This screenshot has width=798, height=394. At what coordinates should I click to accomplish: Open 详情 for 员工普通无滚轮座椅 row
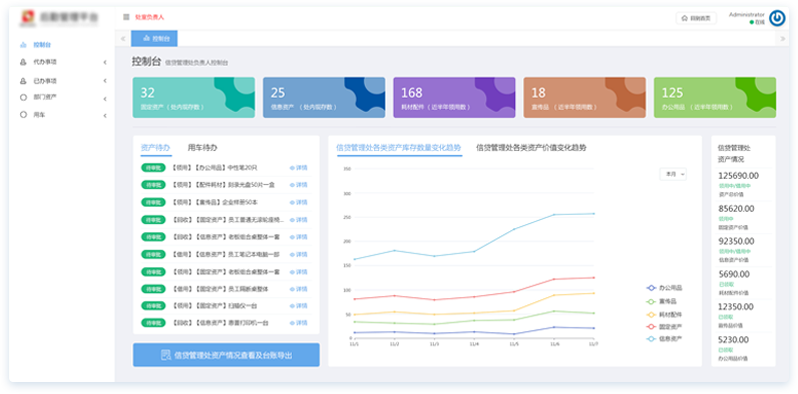click(299, 220)
